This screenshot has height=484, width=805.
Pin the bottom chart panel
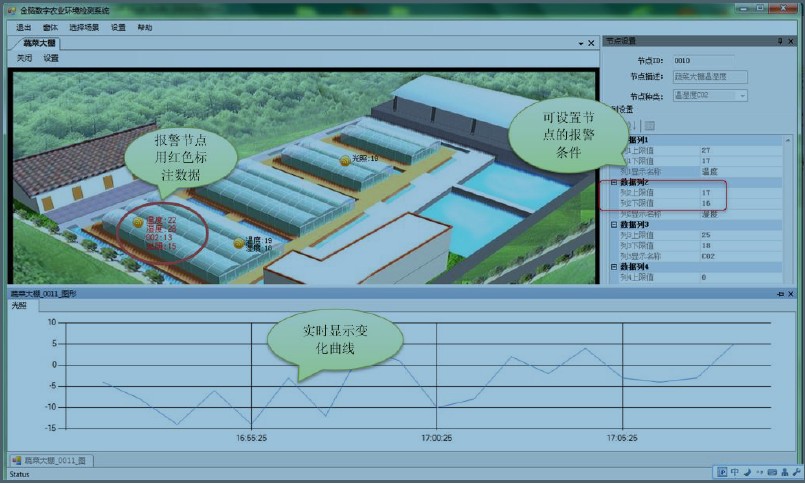pos(782,295)
